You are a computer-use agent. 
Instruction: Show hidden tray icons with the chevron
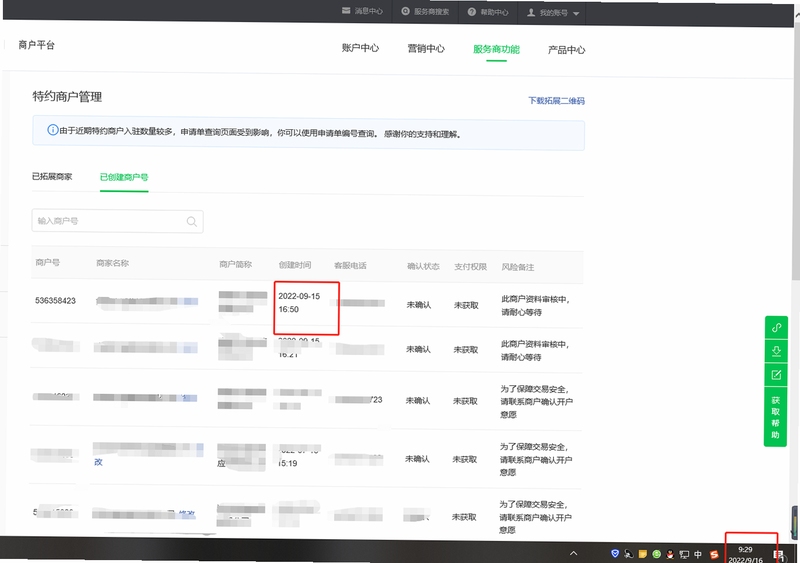[573, 553]
